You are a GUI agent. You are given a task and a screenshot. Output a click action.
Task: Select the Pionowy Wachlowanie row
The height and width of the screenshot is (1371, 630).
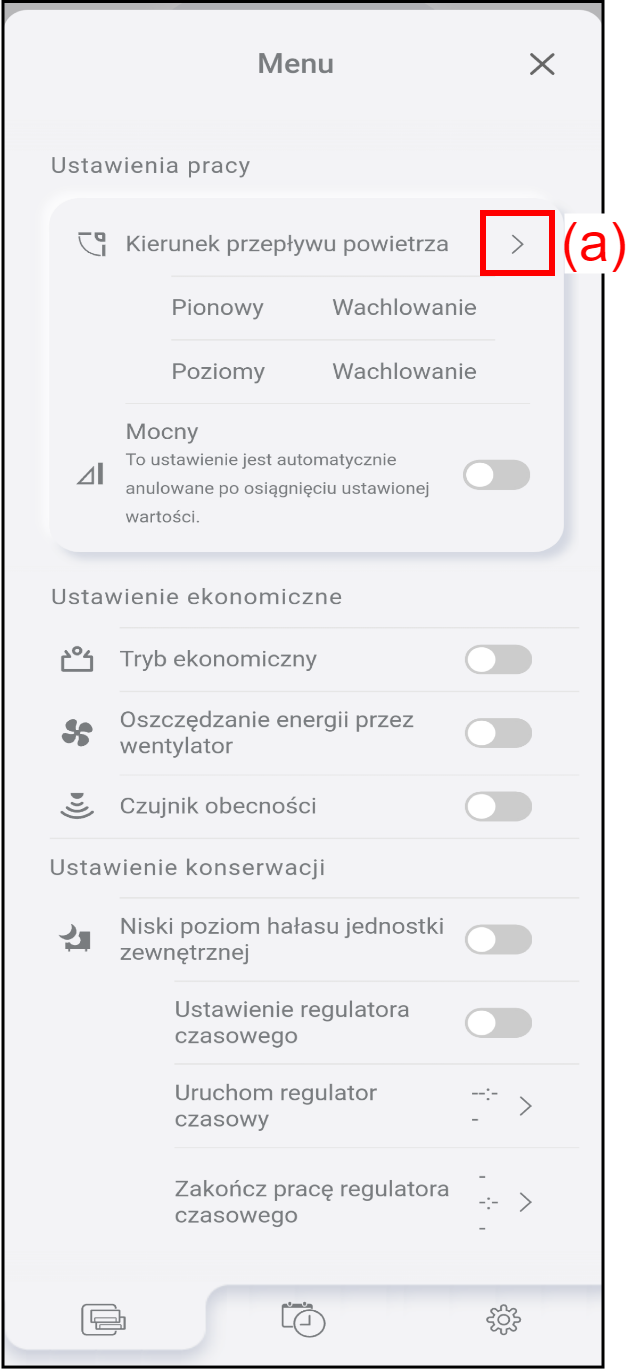[332, 308]
